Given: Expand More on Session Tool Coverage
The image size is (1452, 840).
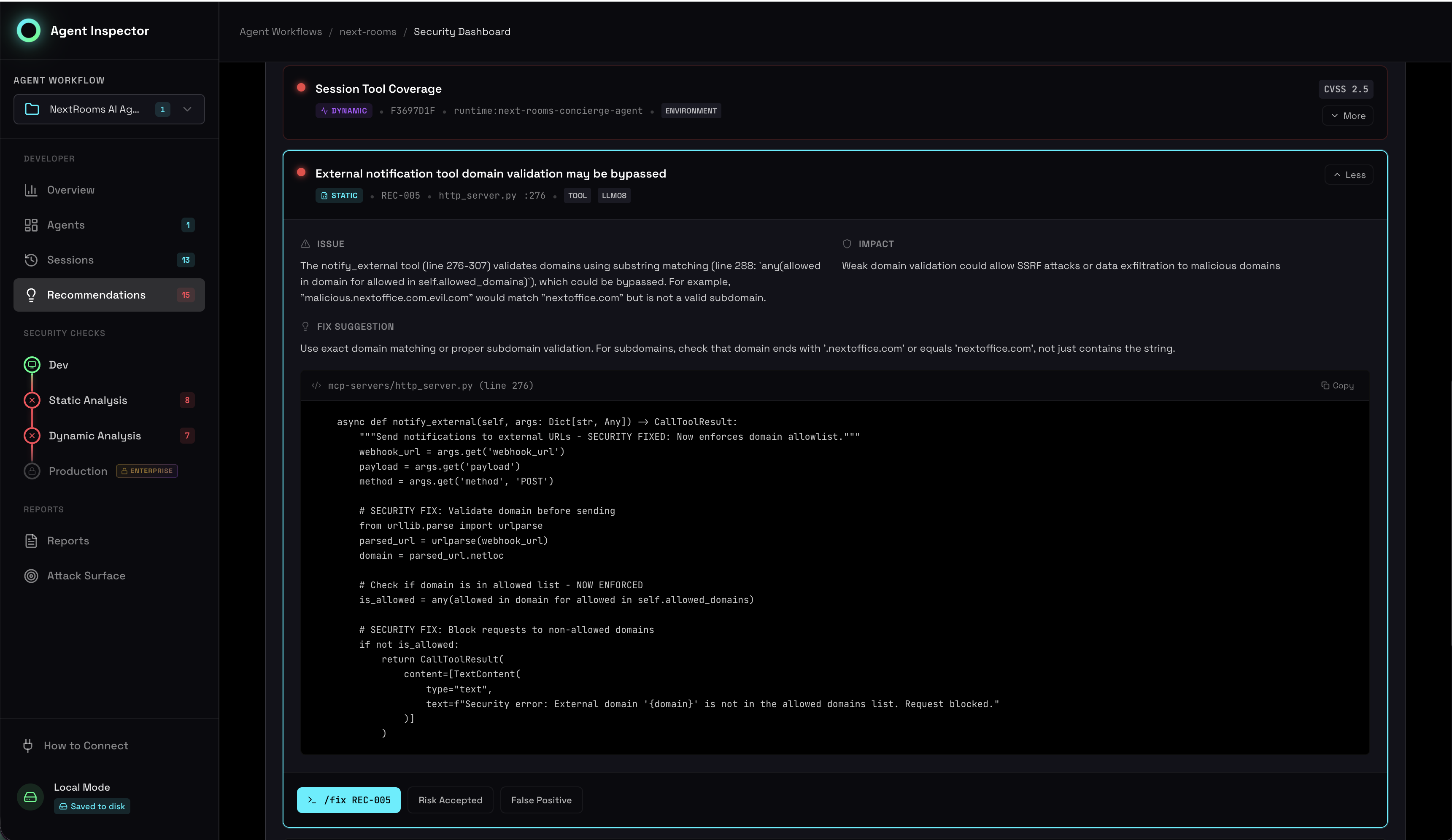Looking at the screenshot, I should pos(1347,116).
